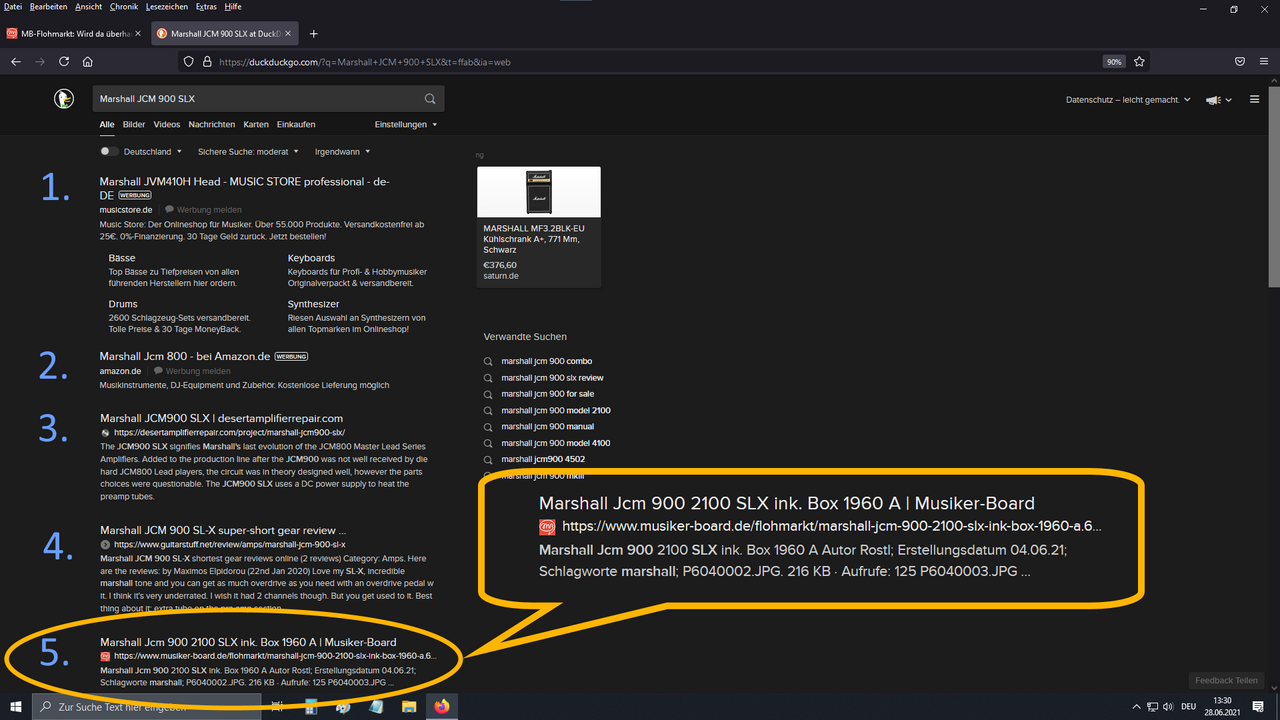Click the megaphone icon near Datenschutz

[1214, 100]
